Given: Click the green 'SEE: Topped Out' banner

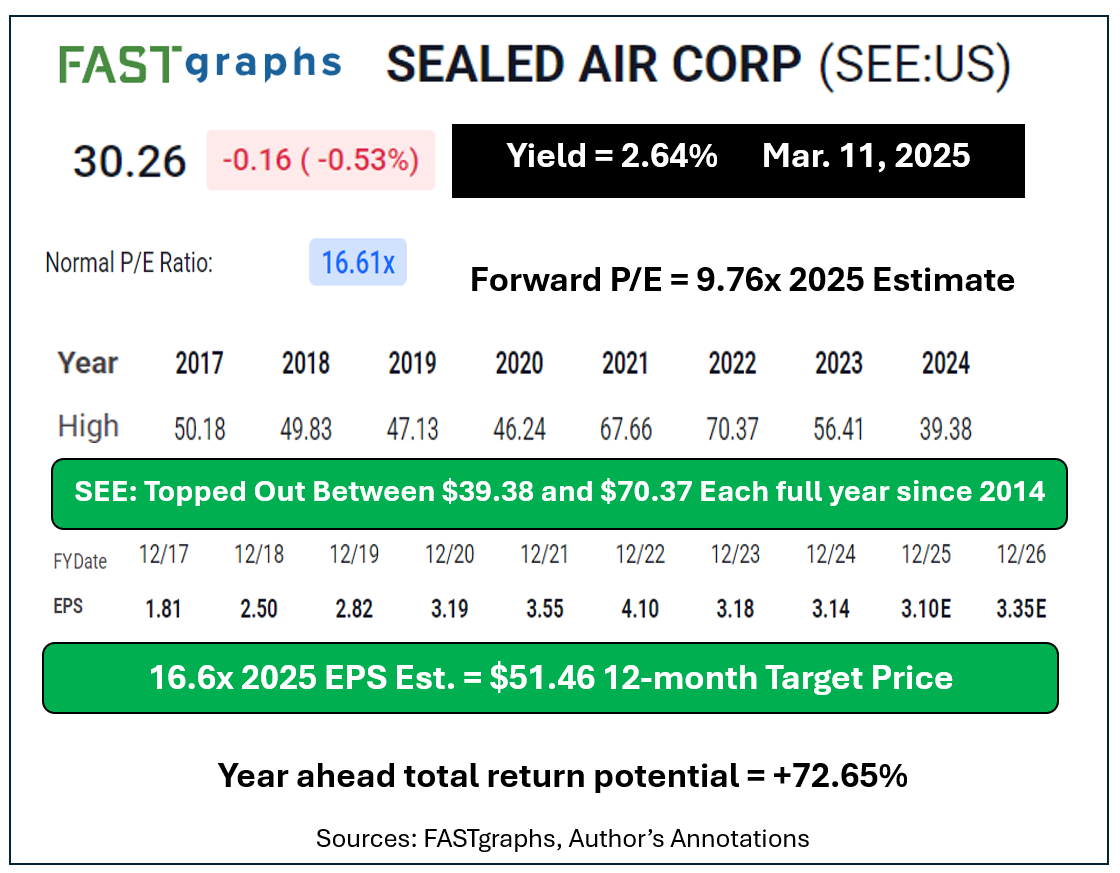Looking at the screenshot, I should pyautogui.click(x=559, y=493).
